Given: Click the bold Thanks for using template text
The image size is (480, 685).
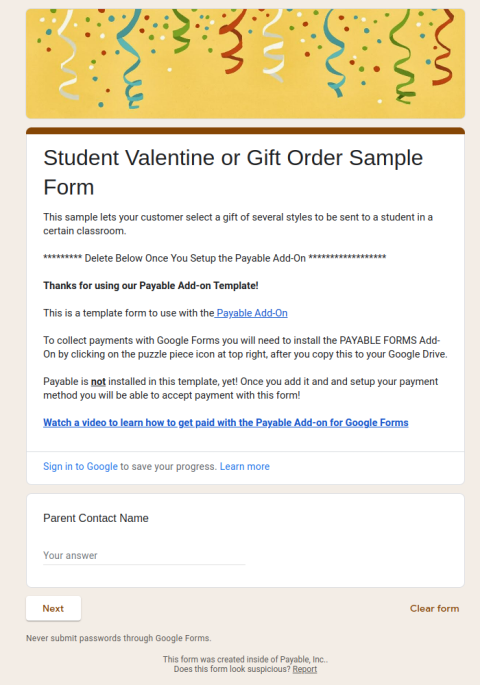Looking at the screenshot, I should point(151,286).
